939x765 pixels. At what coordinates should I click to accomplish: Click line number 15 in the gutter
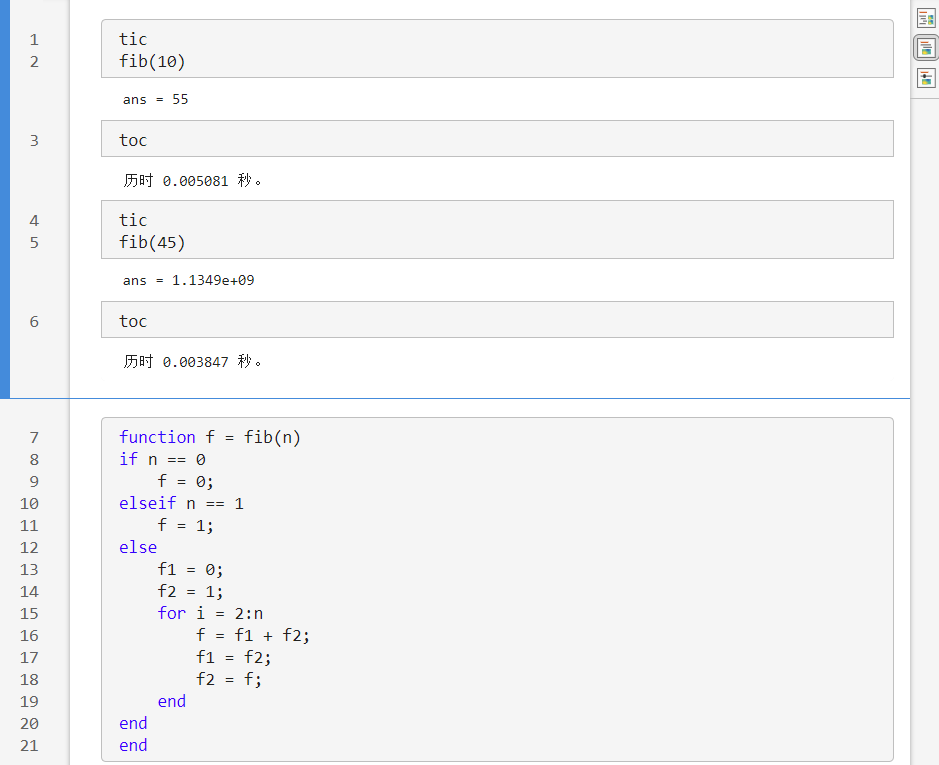(29, 613)
